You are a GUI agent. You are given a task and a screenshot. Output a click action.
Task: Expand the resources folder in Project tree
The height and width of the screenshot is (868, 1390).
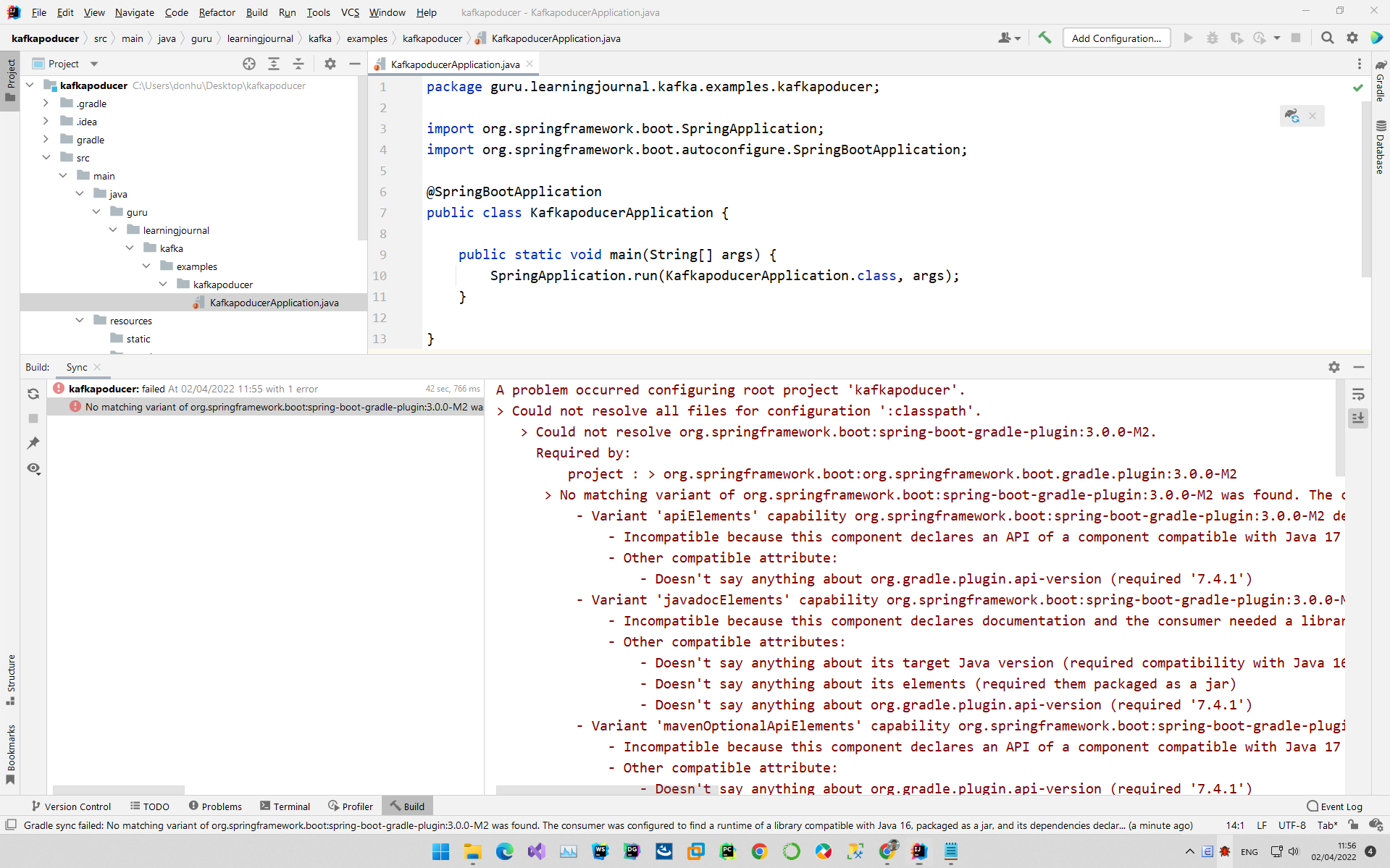pos(80,320)
